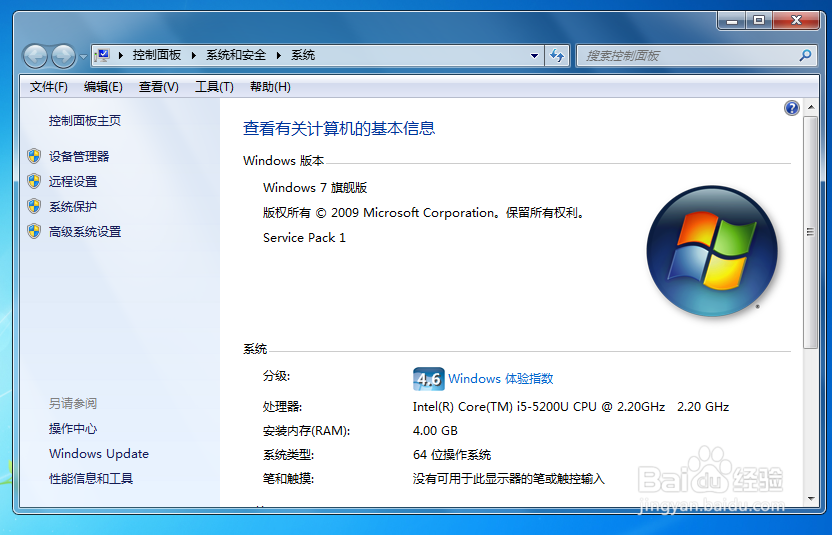The width and height of the screenshot is (832, 535).
Task: Click the 64 位操作系统 value
Action: (x=452, y=455)
